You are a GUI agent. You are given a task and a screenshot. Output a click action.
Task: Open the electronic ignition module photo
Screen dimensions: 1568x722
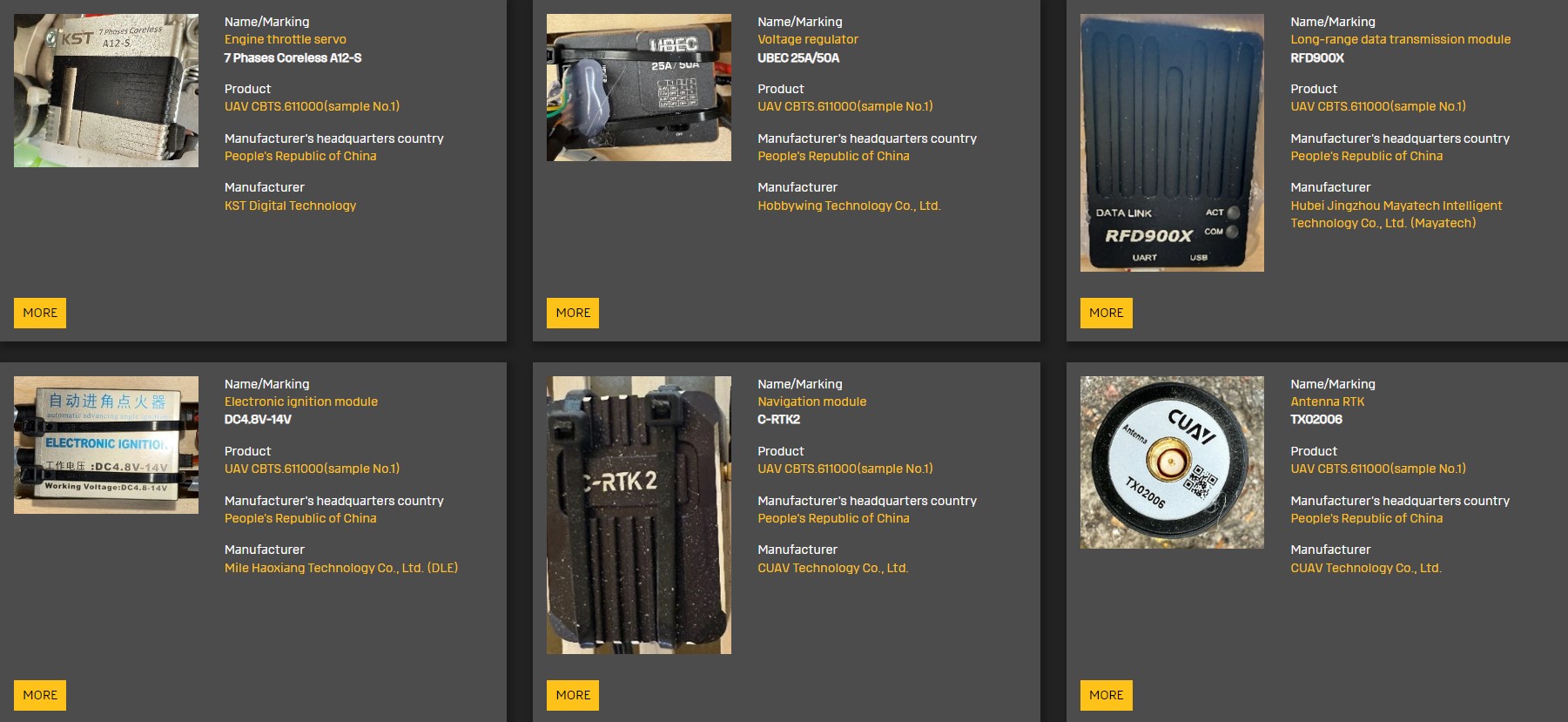point(106,445)
